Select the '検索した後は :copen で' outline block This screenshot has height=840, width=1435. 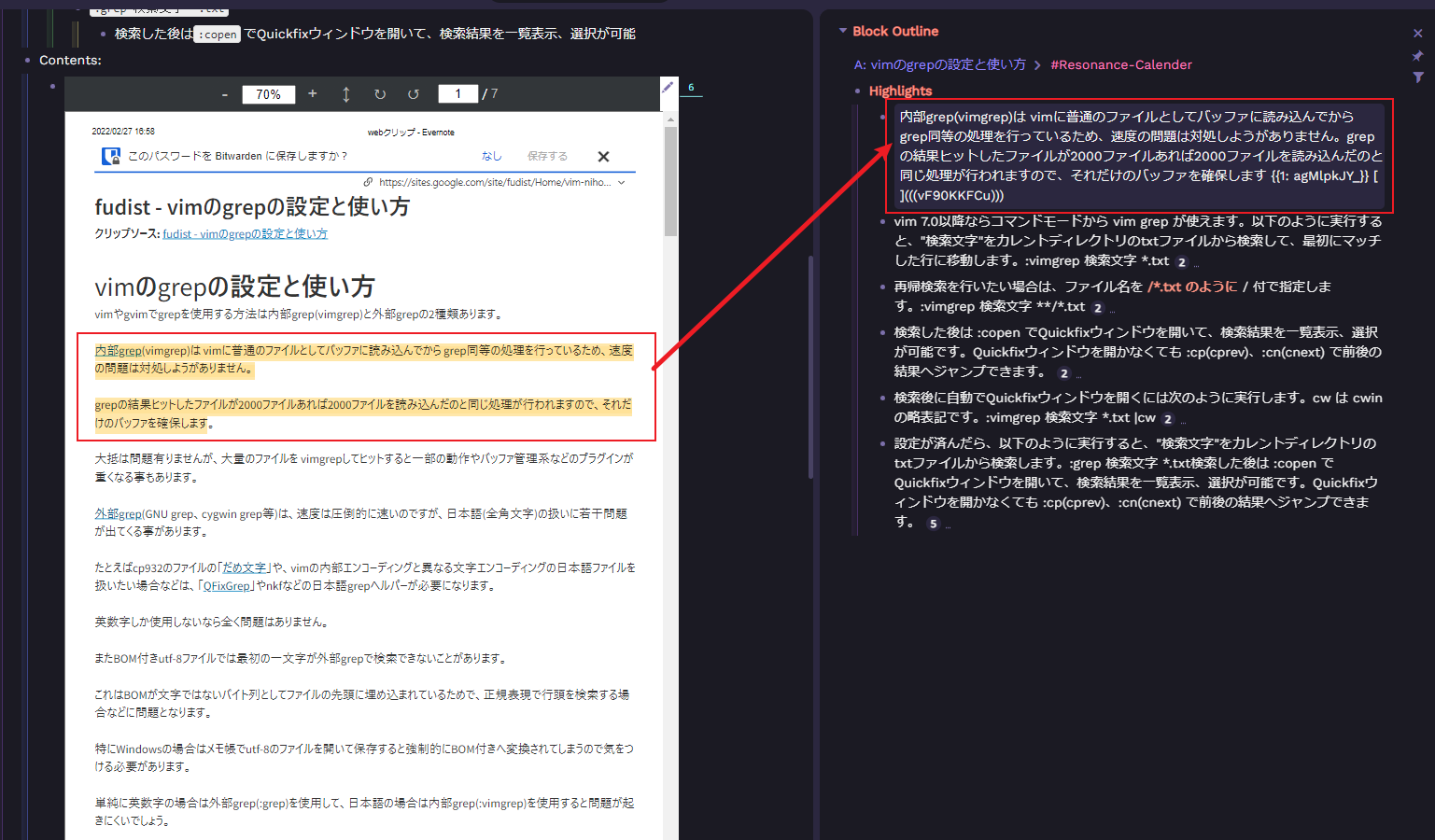point(1137,352)
